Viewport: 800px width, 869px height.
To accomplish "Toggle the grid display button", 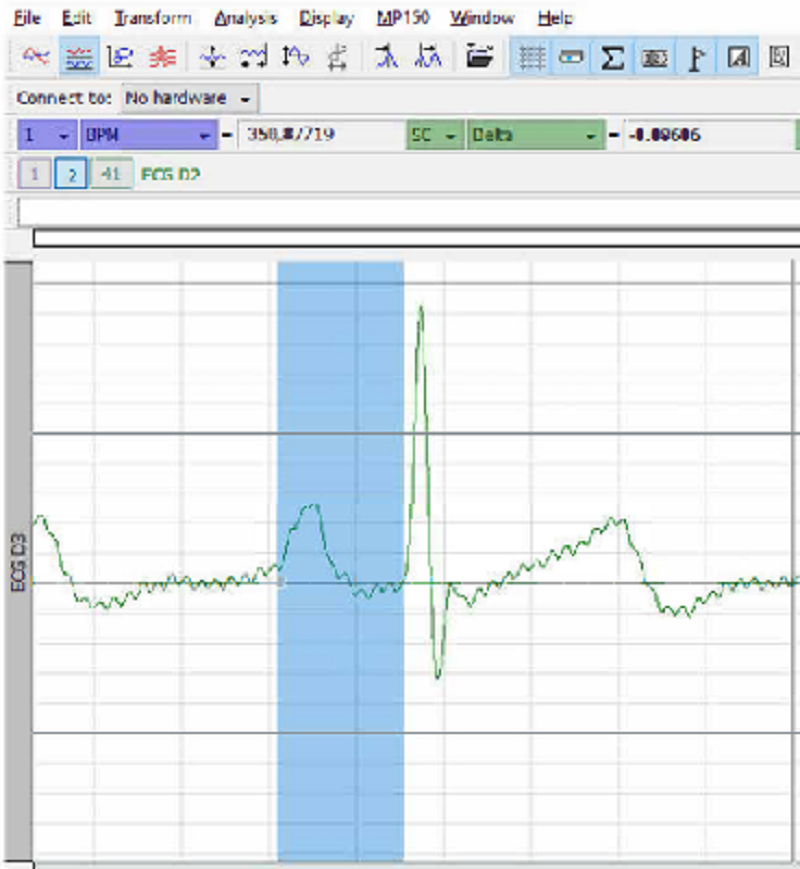I will point(531,57).
